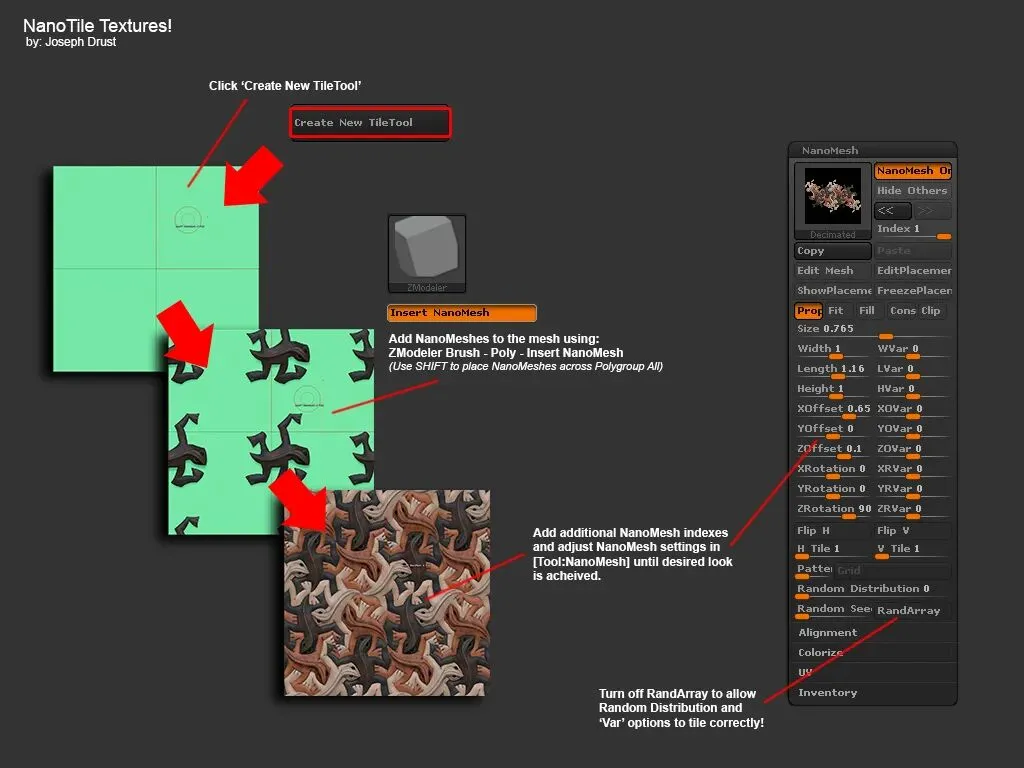Image resolution: width=1024 pixels, height=768 pixels.
Task: Adjust the XRVar 0 slider
Action: (913, 470)
